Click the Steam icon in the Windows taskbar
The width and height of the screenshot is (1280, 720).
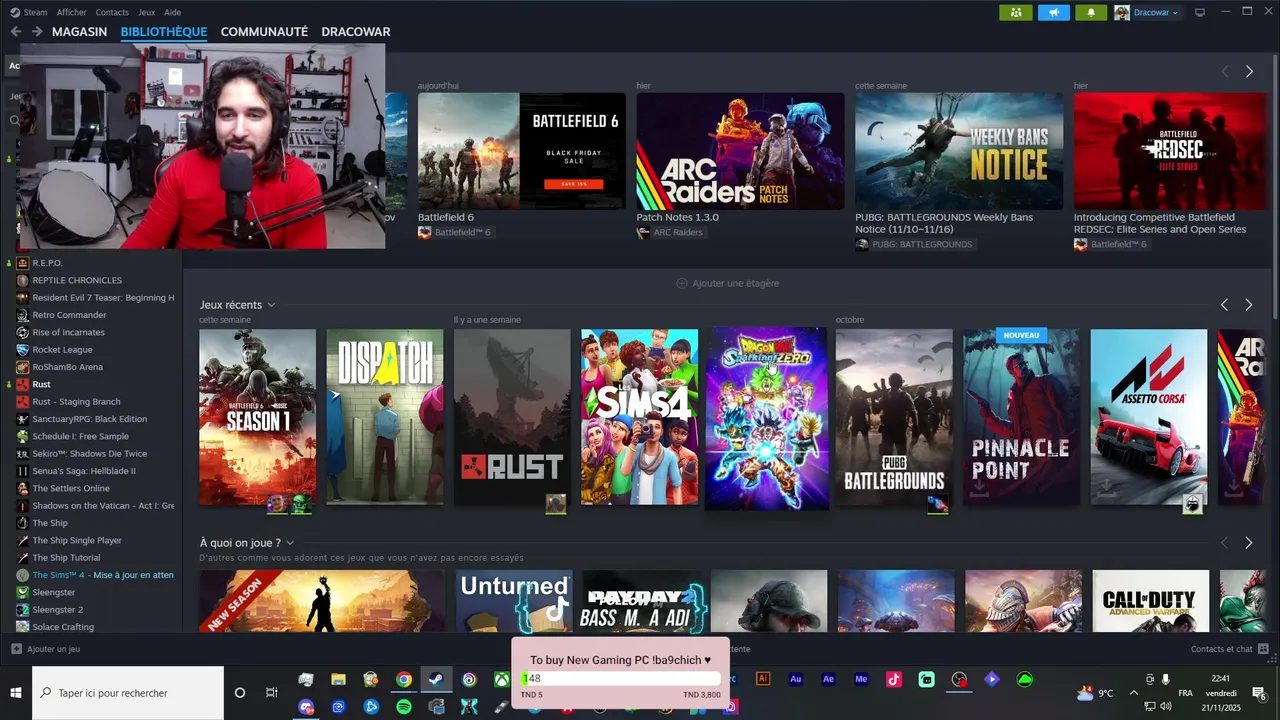(436, 679)
